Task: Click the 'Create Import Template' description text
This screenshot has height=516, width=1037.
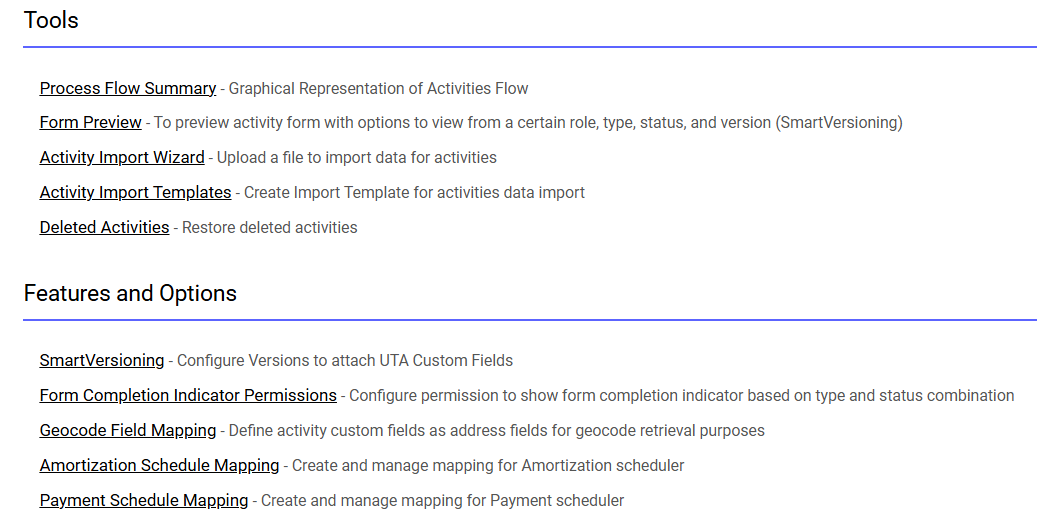Action: (415, 193)
